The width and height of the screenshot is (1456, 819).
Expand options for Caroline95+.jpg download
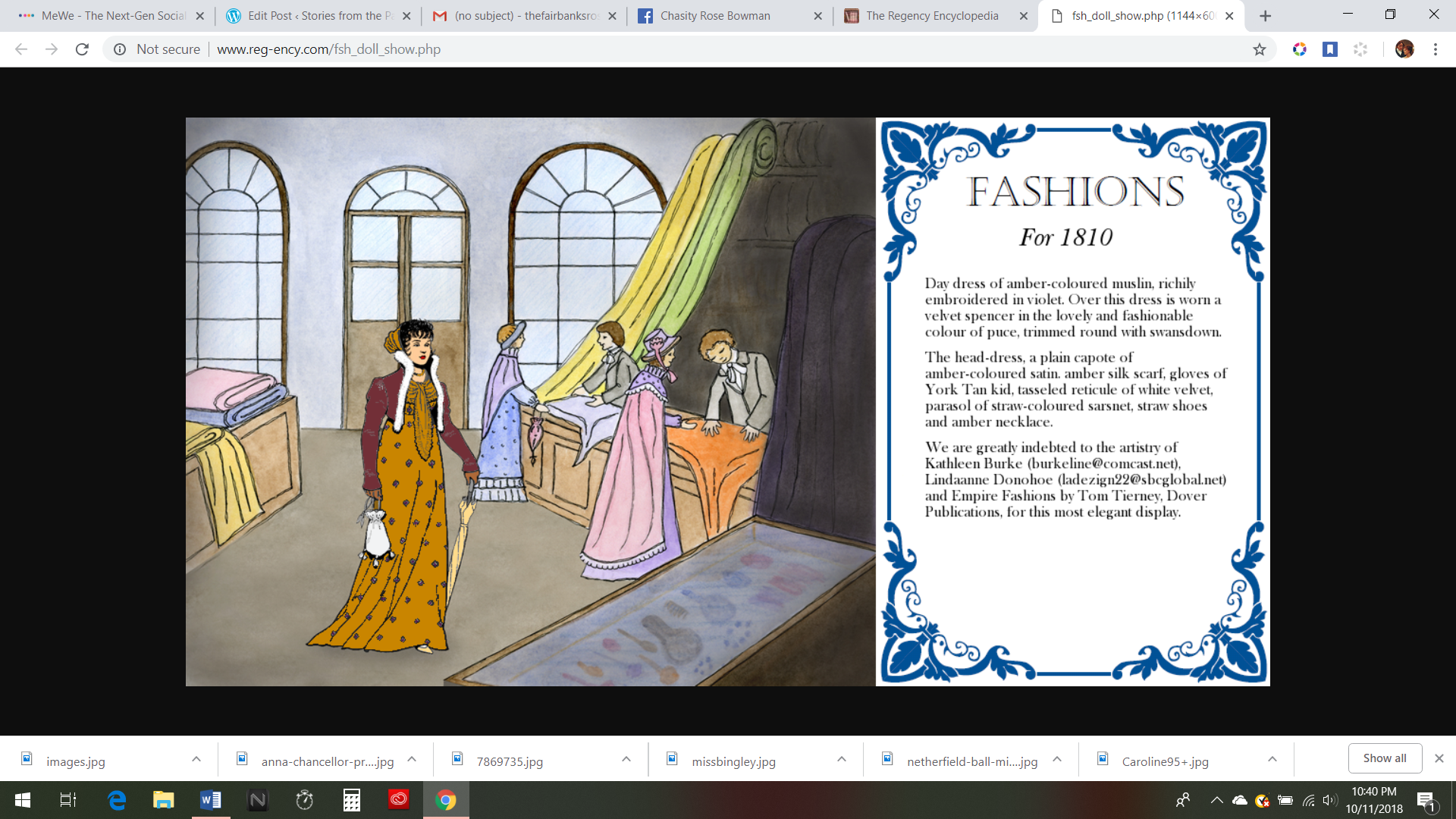1272,759
